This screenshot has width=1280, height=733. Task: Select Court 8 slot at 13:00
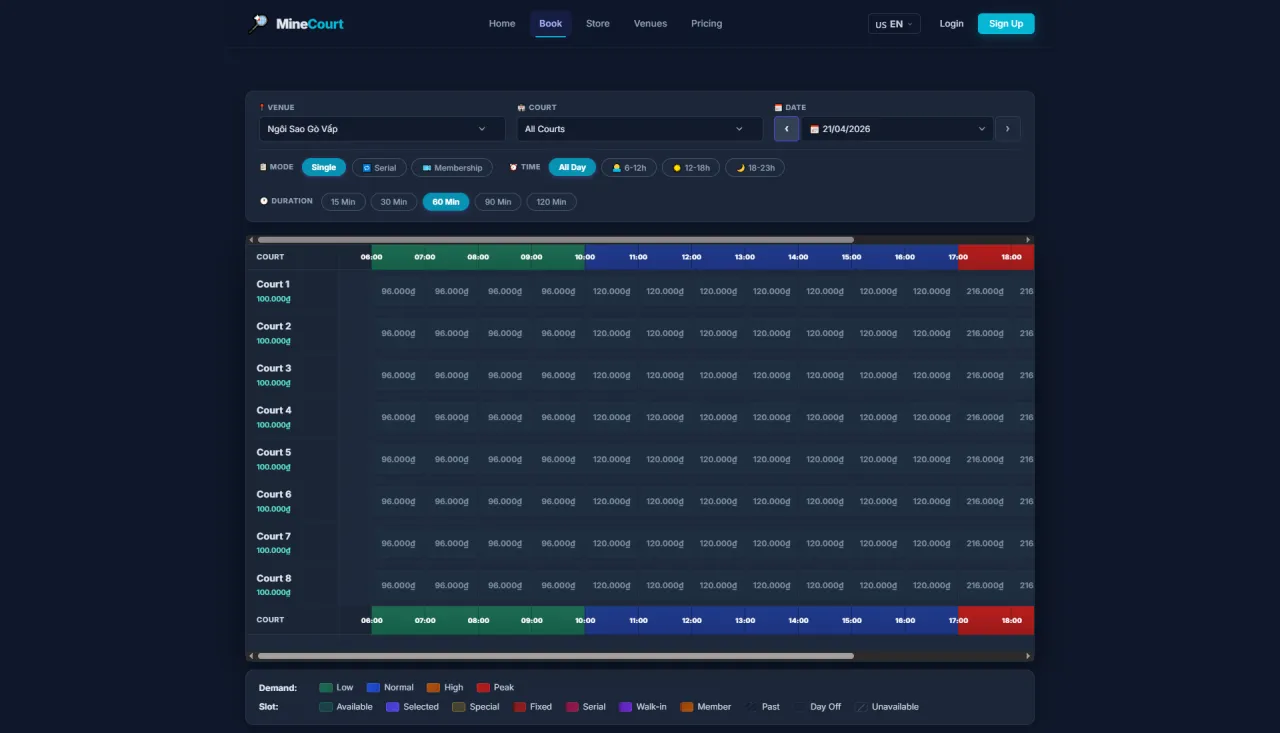(x=771, y=585)
